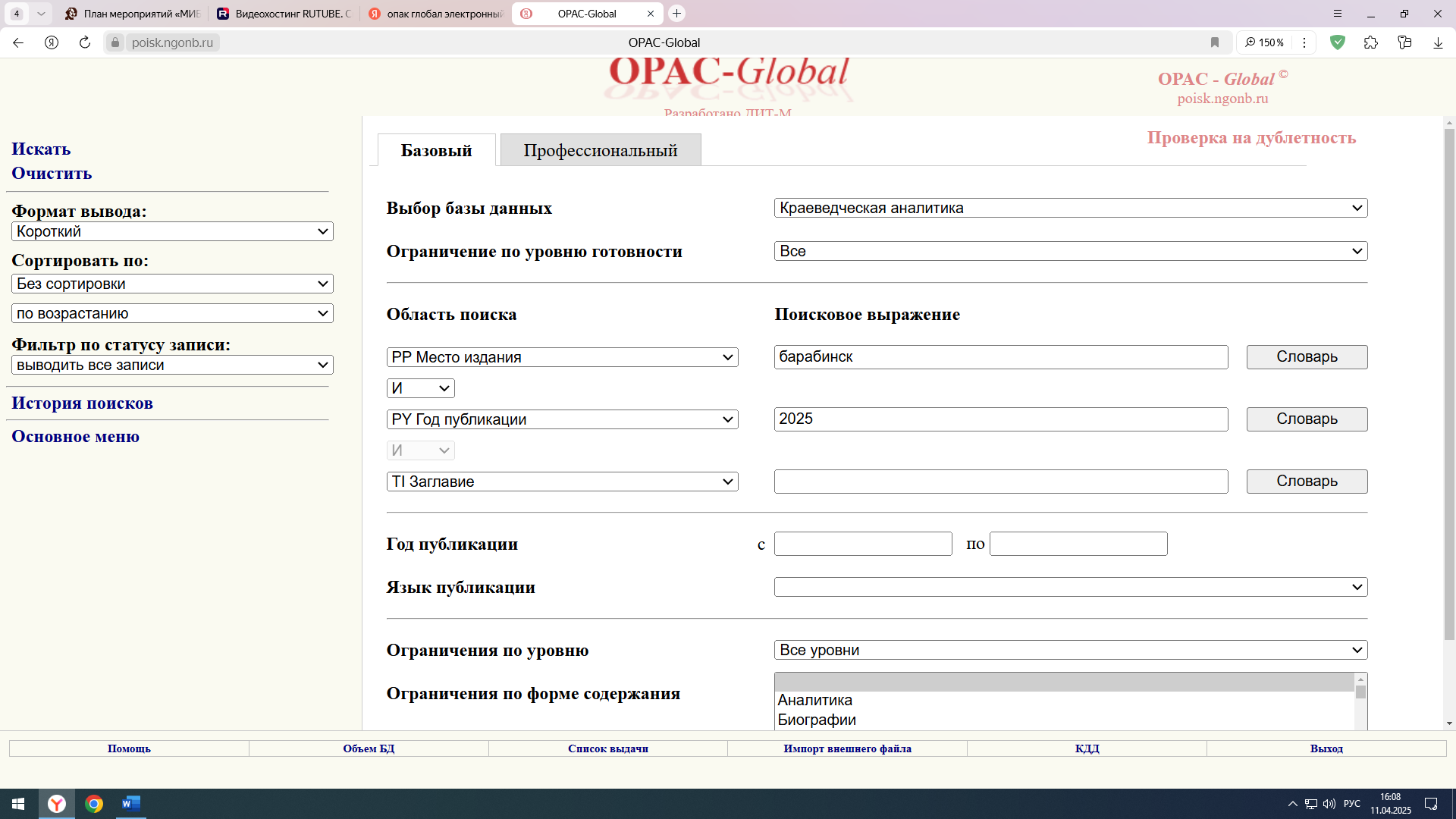Click the green shield protection icon
Image resolution: width=1456 pixels, height=819 pixels.
(x=1338, y=42)
